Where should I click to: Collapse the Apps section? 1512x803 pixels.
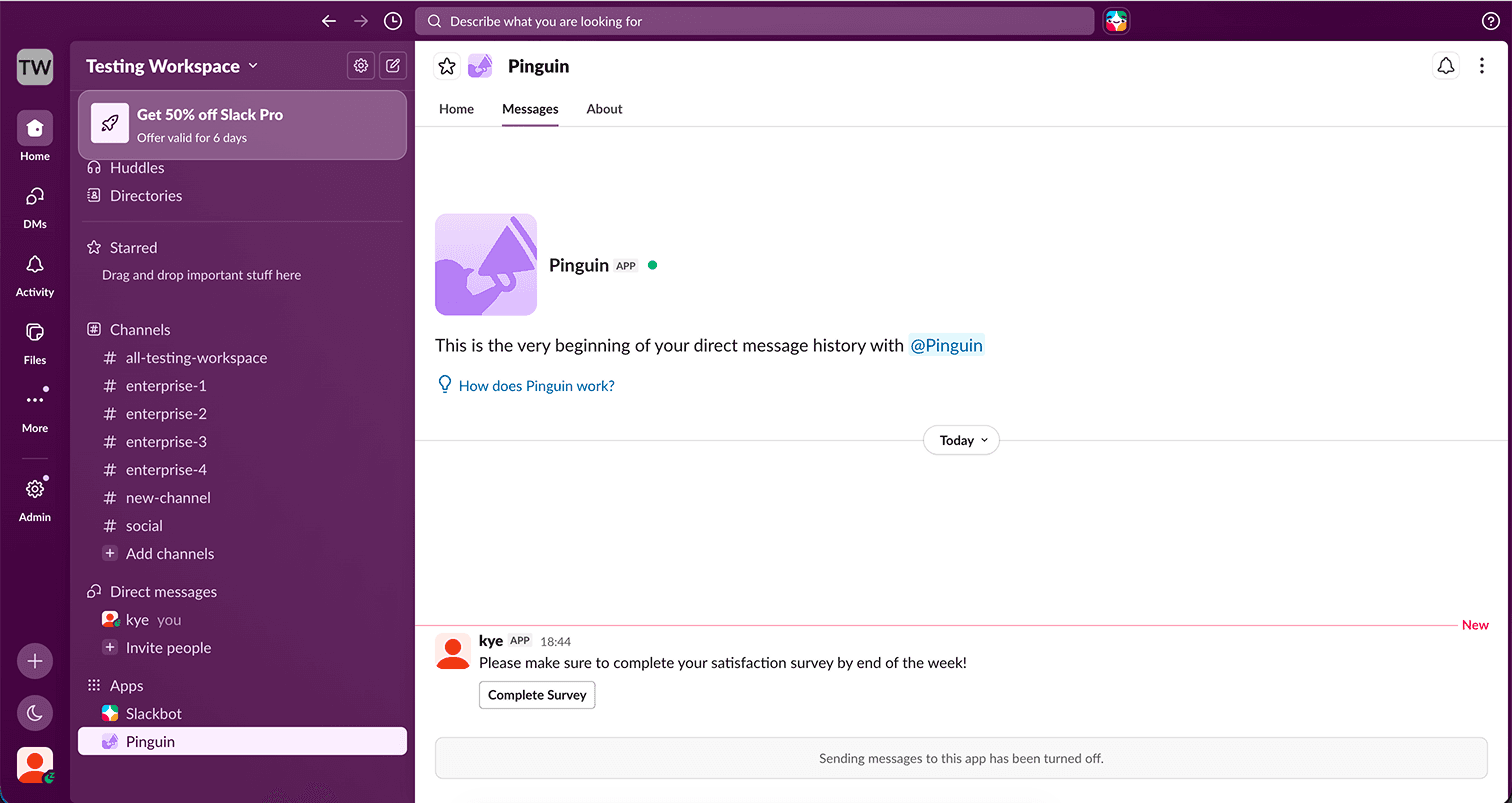click(126, 686)
